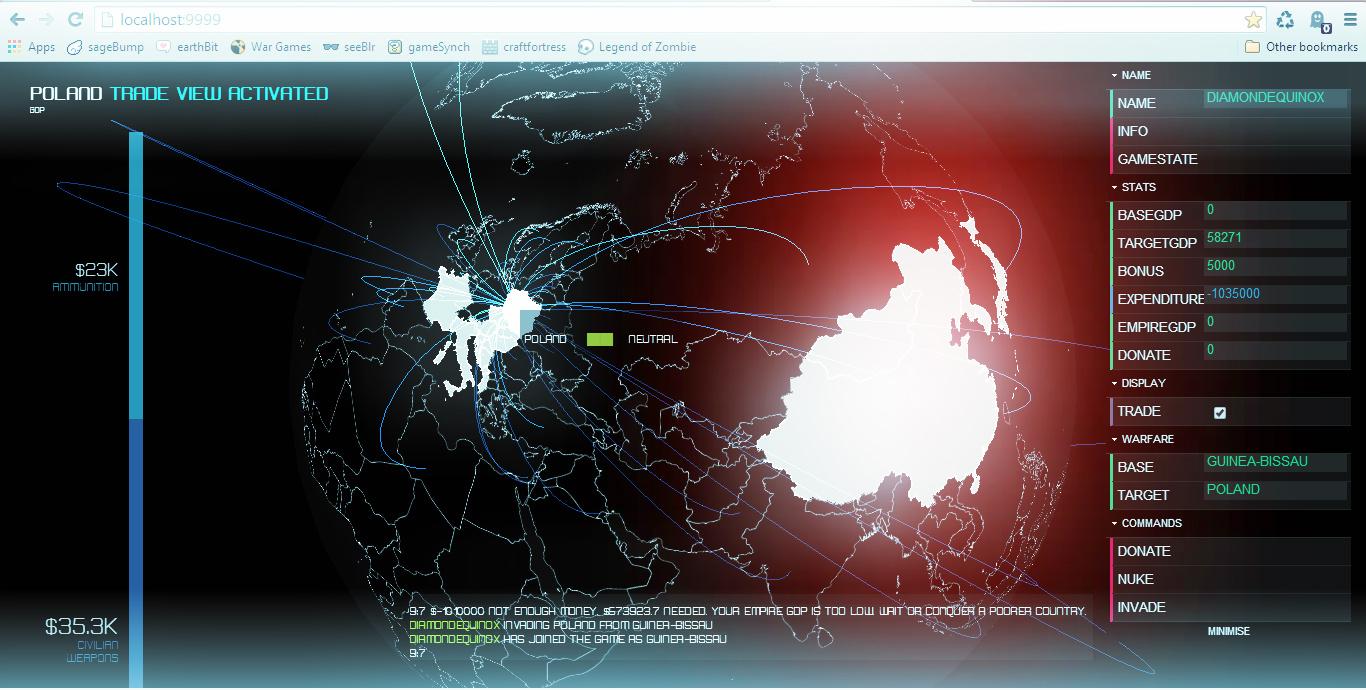The image size is (1366, 690).
Task: Click the $23K ammunition bar segment
Action: coord(136,276)
